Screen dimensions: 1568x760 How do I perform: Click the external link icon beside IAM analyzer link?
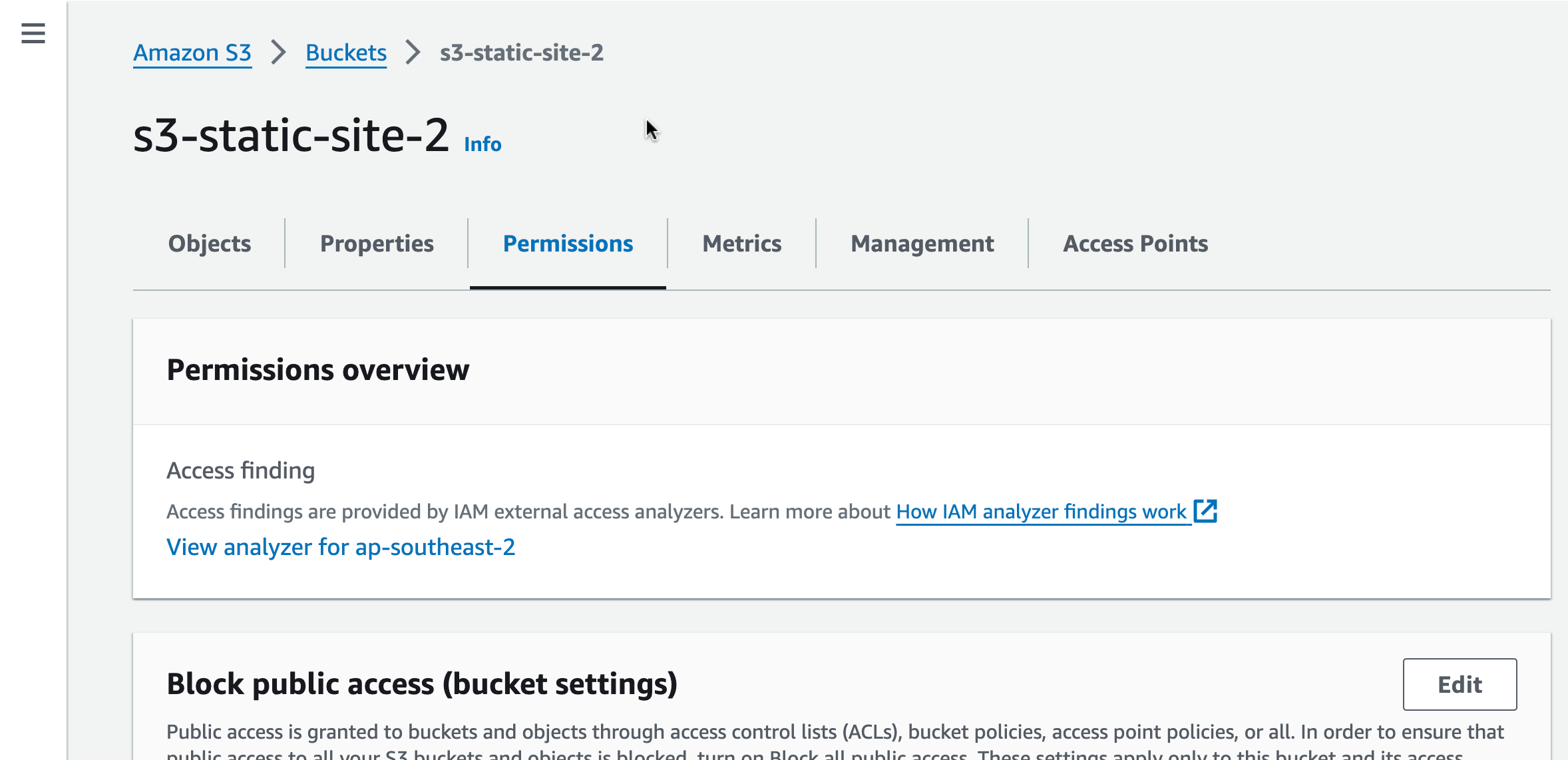click(1205, 511)
